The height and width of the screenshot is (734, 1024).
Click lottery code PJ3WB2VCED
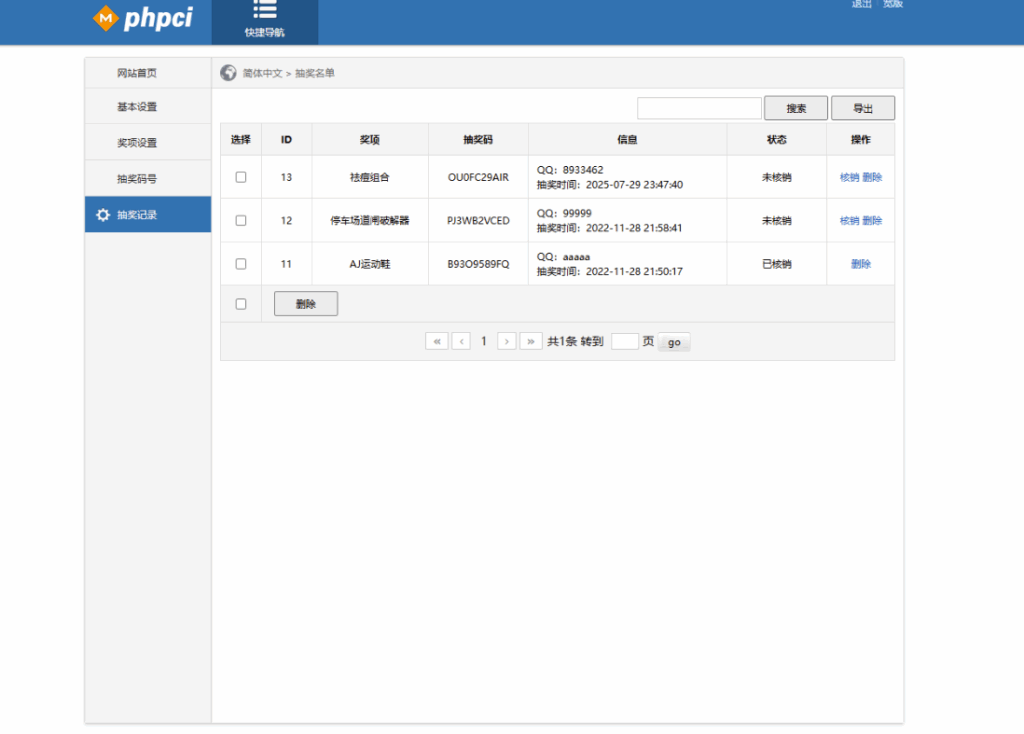click(x=478, y=221)
